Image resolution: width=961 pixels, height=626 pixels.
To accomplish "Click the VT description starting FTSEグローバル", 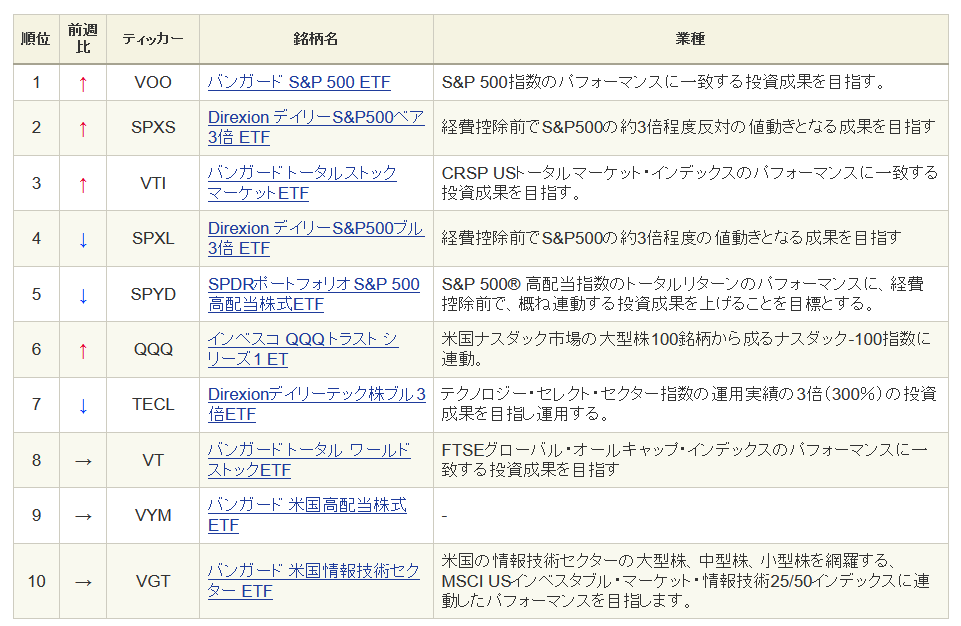I will click(x=685, y=460).
